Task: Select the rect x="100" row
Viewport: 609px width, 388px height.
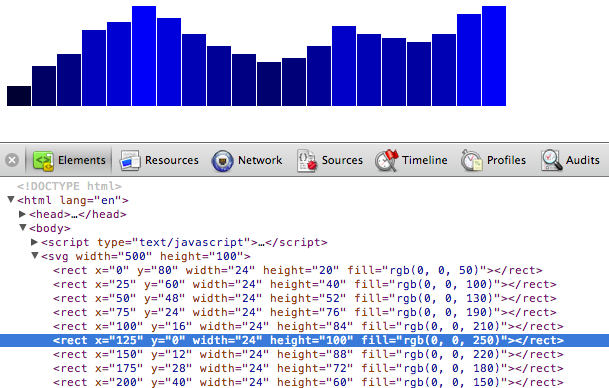Action: pos(308,326)
